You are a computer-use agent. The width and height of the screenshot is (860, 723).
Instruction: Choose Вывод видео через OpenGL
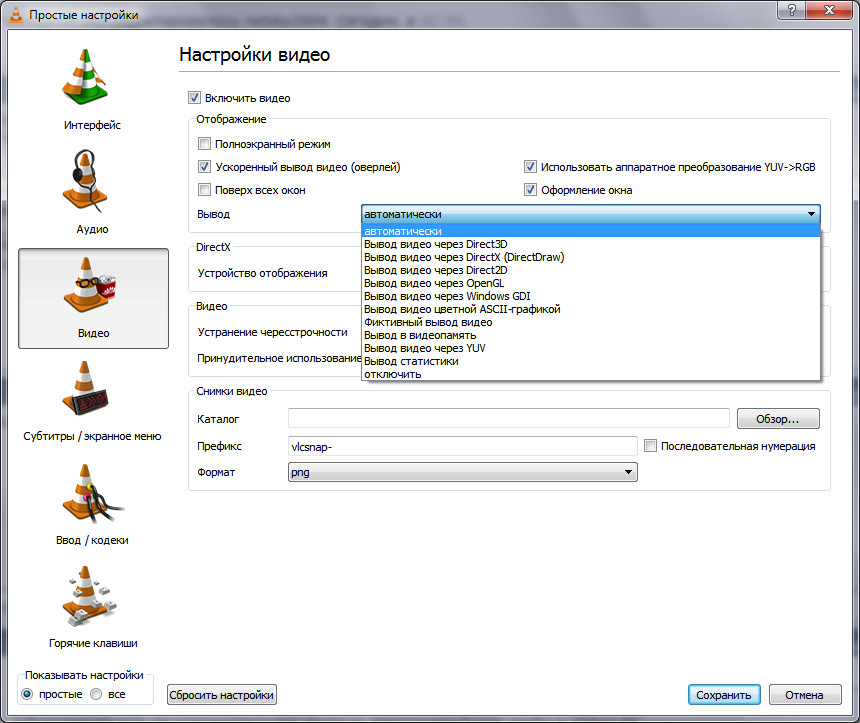pos(591,283)
